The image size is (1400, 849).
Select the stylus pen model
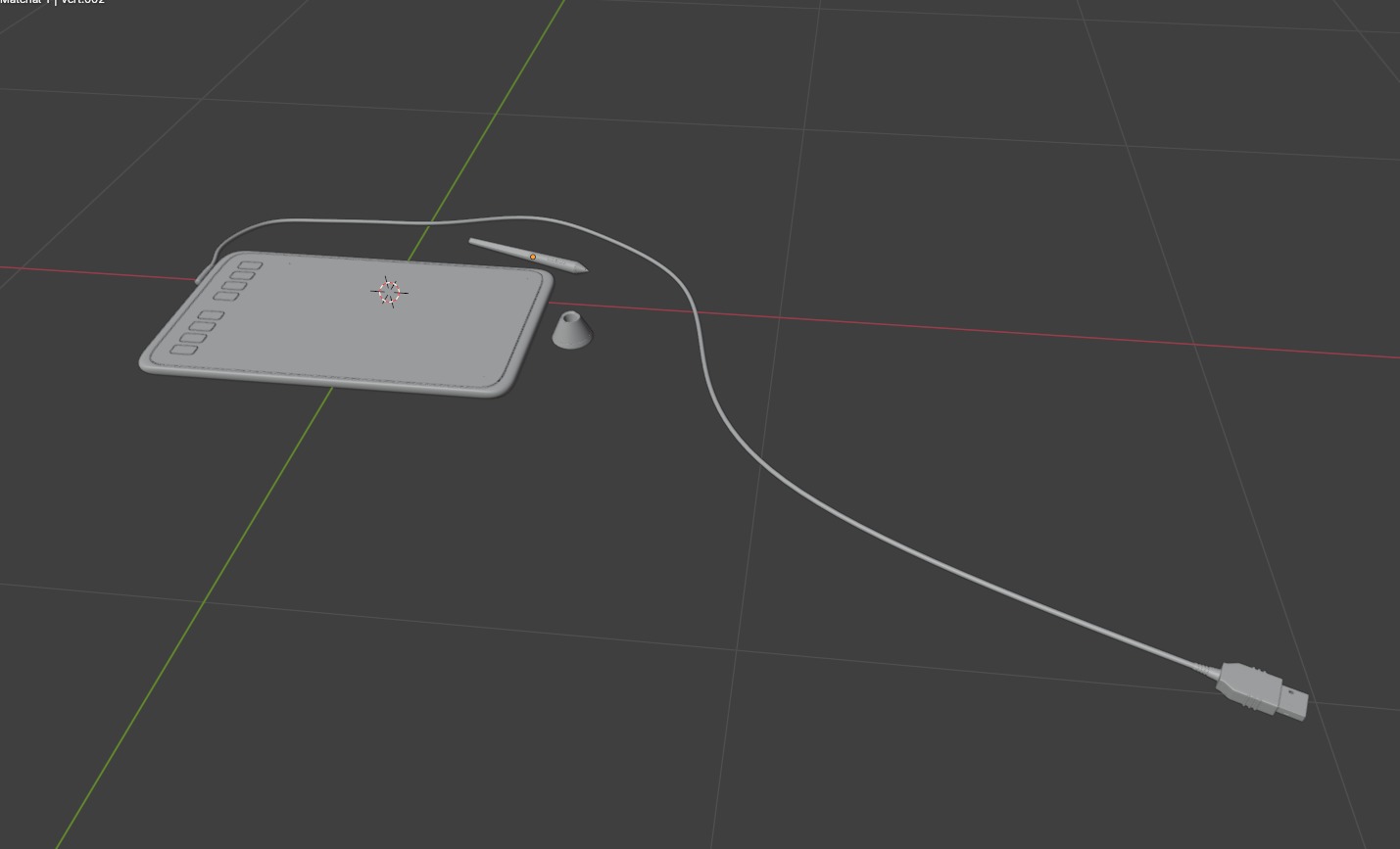tap(527, 255)
